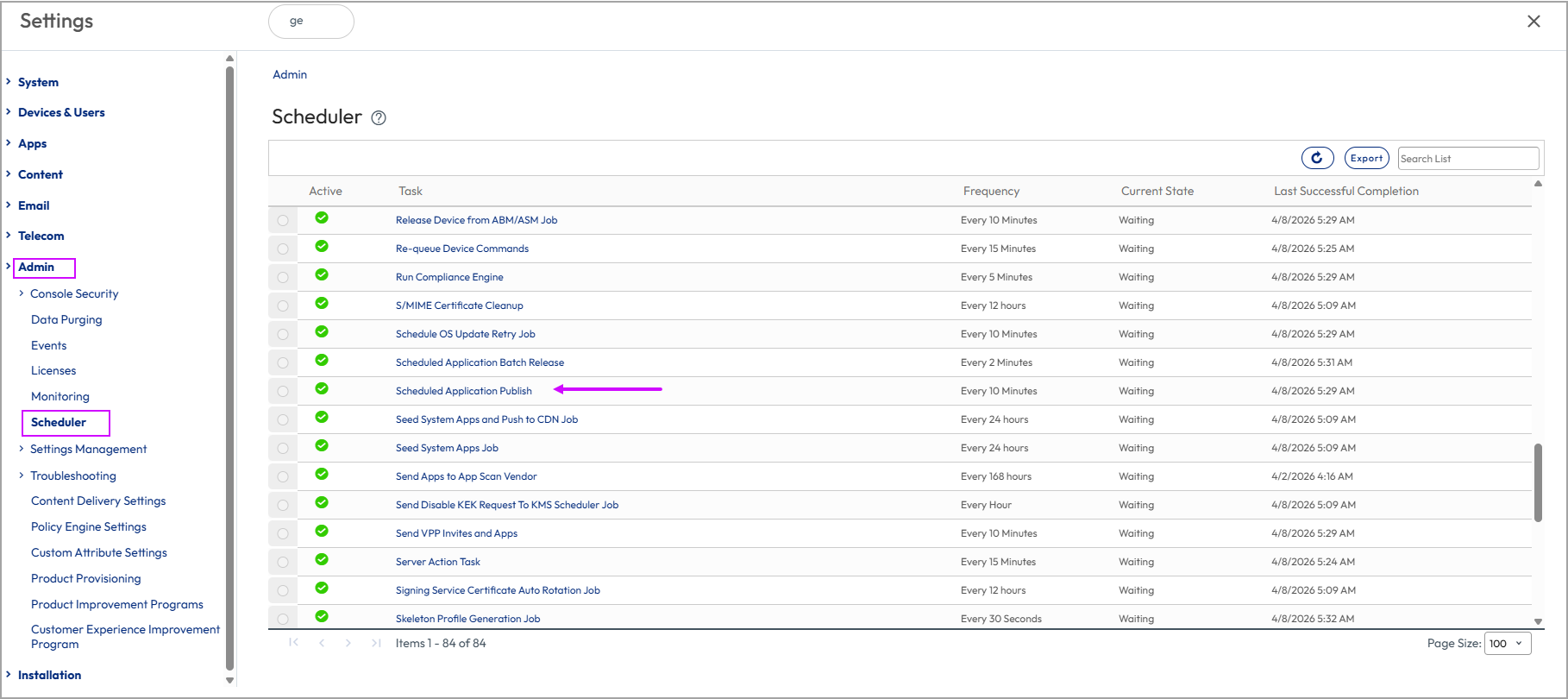The image size is (1568, 699).
Task: Open Events settings page
Action: point(48,345)
